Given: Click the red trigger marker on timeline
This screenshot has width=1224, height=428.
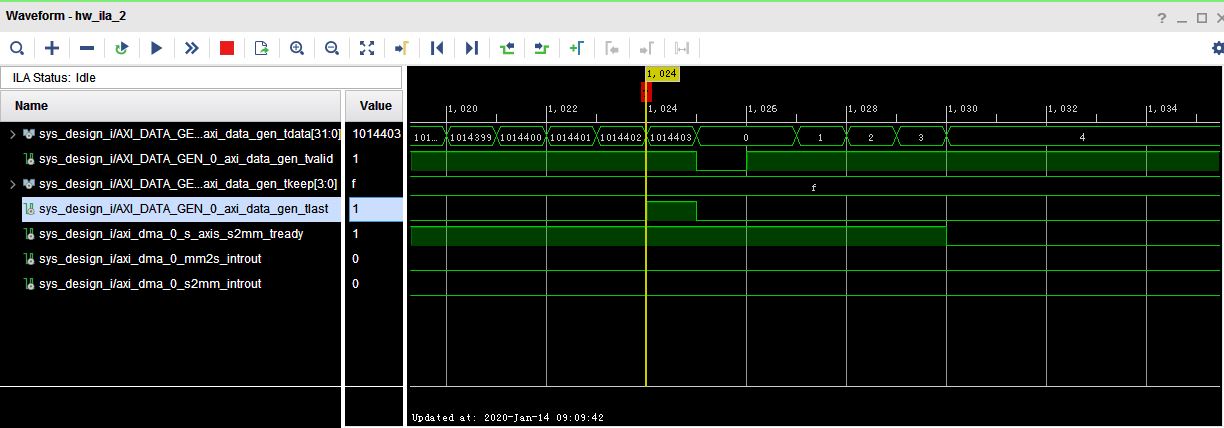Looking at the screenshot, I should (x=646, y=91).
